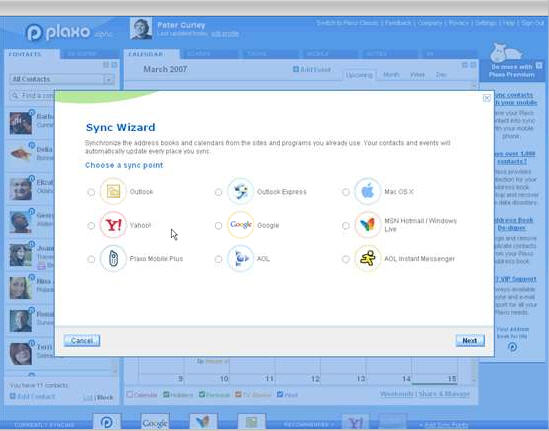Select the AOL Instant Messenger radio button

click(346, 259)
